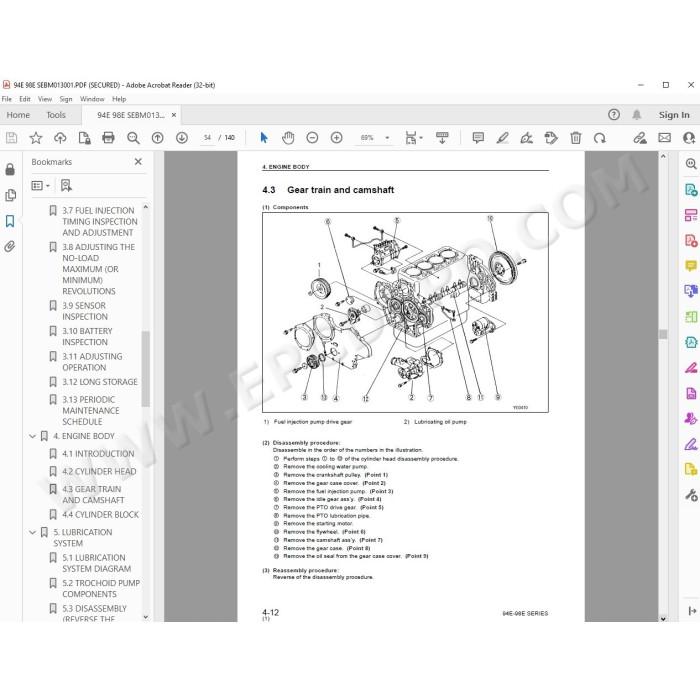The image size is (700, 700).
Task: Select the Highlight text pen
Action: [x=503, y=138]
